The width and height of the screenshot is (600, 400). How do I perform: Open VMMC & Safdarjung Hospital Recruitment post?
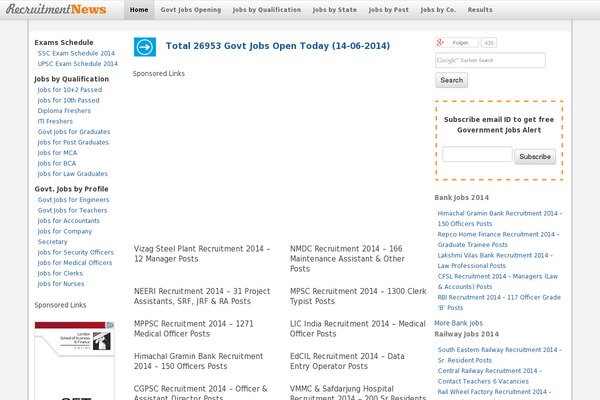click(x=358, y=392)
